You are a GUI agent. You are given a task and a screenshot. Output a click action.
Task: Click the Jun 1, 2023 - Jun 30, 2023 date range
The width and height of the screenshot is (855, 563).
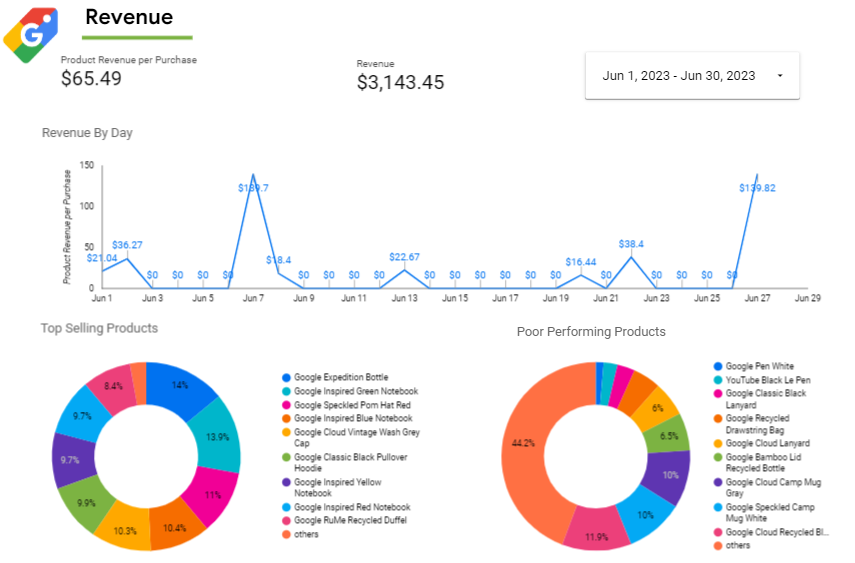[x=678, y=76]
